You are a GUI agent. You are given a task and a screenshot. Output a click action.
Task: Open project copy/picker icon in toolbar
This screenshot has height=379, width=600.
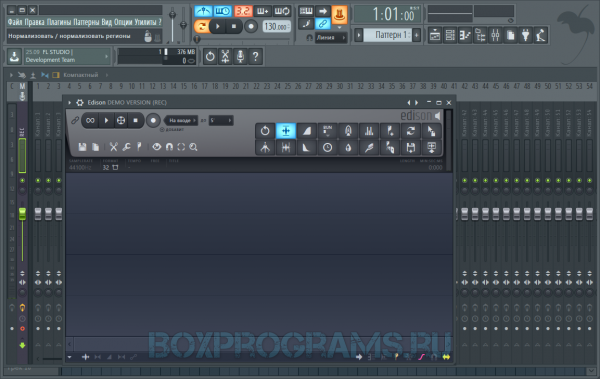point(510,36)
